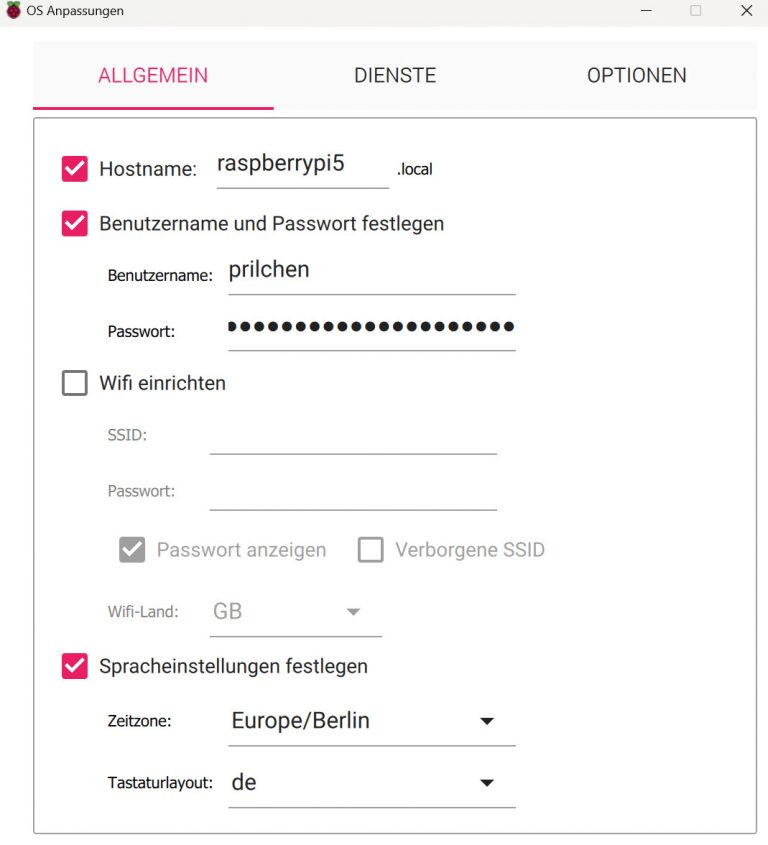
Task: Uncheck Benutzername und Passwort festlegen
Action: coord(74,223)
